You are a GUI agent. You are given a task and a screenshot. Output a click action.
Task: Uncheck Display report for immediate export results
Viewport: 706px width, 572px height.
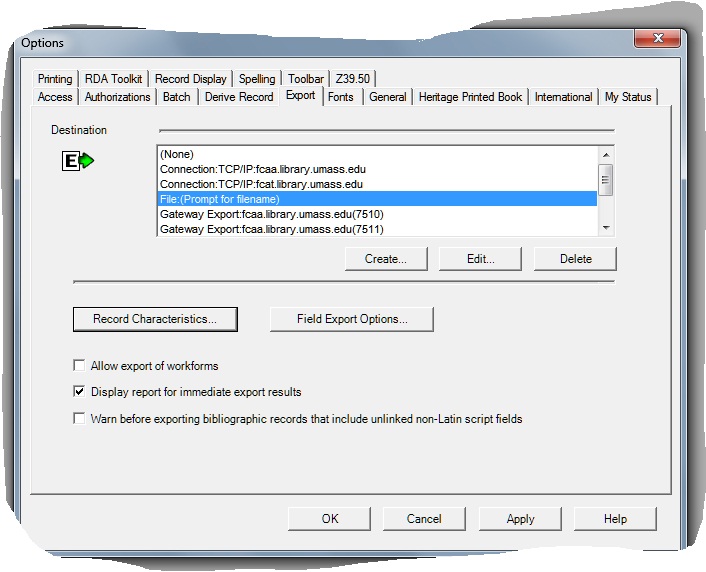coord(80,392)
